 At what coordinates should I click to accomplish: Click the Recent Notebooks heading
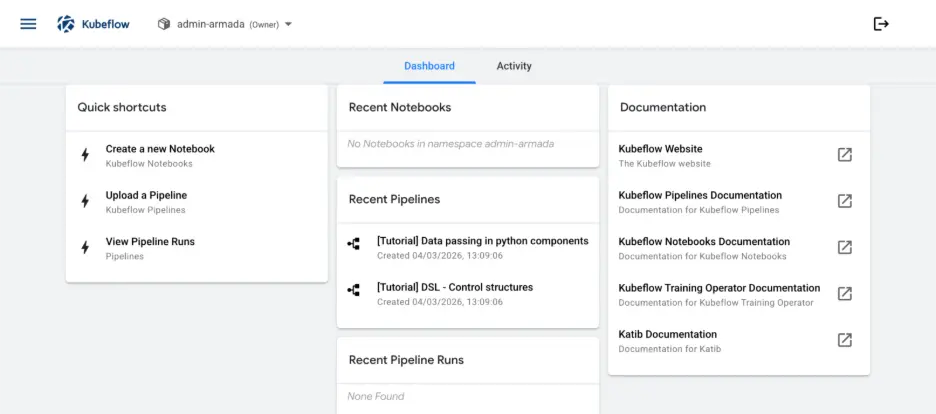[400, 107]
